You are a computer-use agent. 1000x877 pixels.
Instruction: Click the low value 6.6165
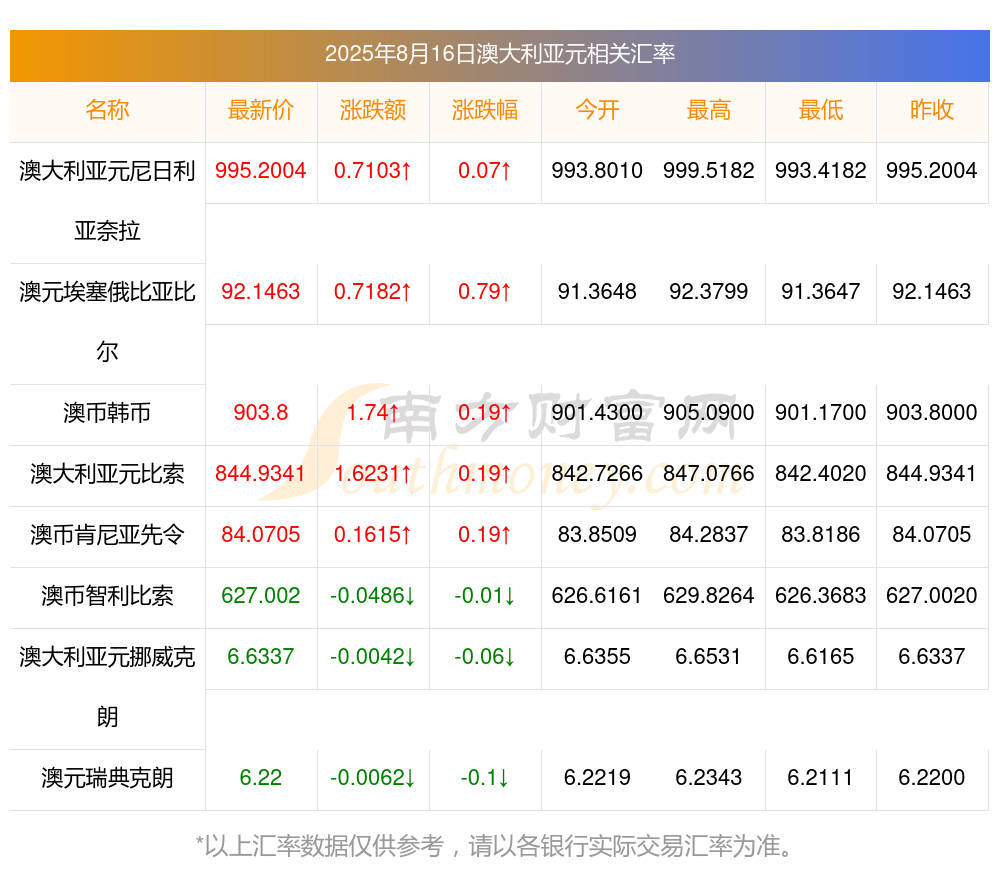click(821, 656)
